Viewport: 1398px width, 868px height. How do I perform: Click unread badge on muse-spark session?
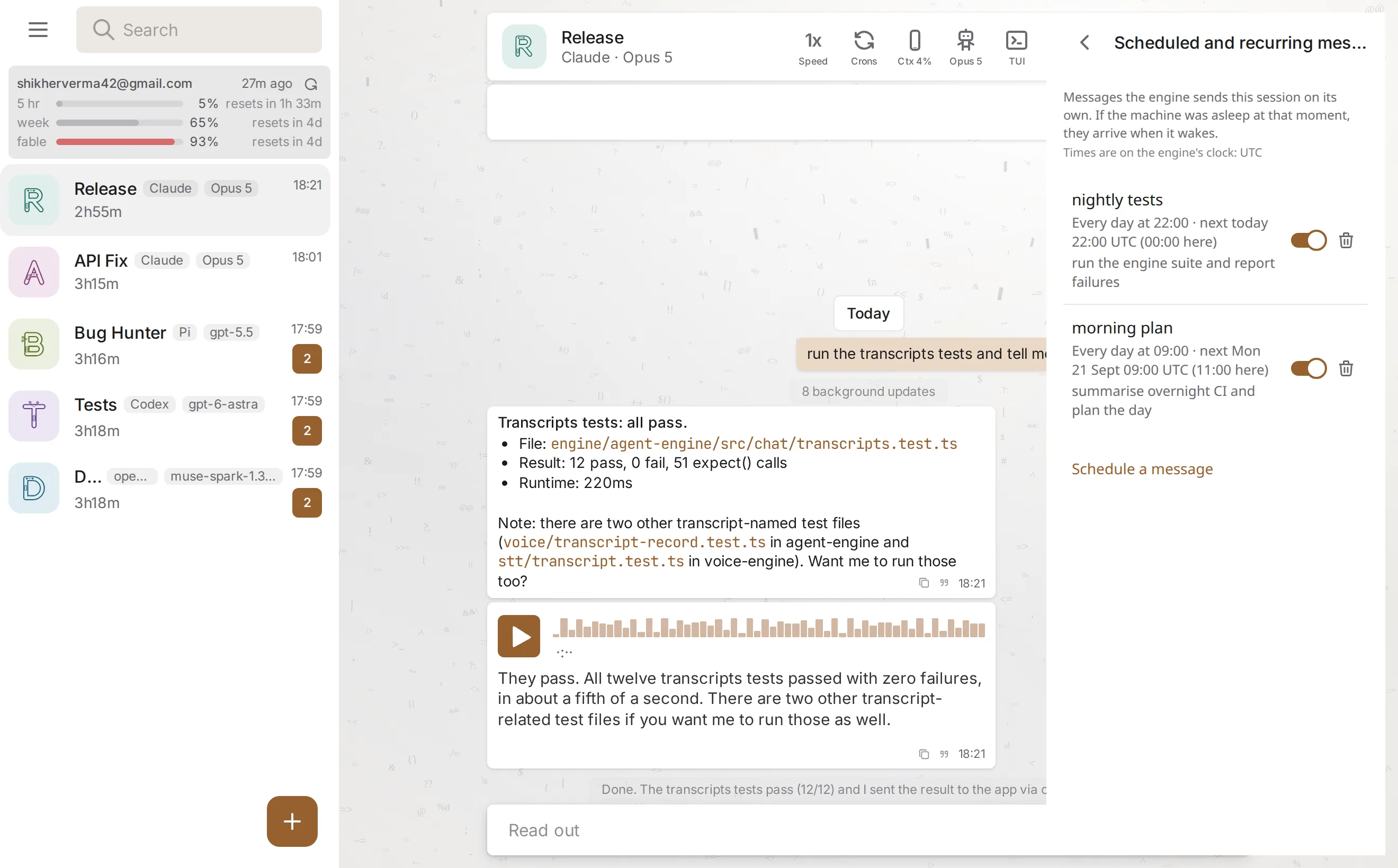pos(307,502)
